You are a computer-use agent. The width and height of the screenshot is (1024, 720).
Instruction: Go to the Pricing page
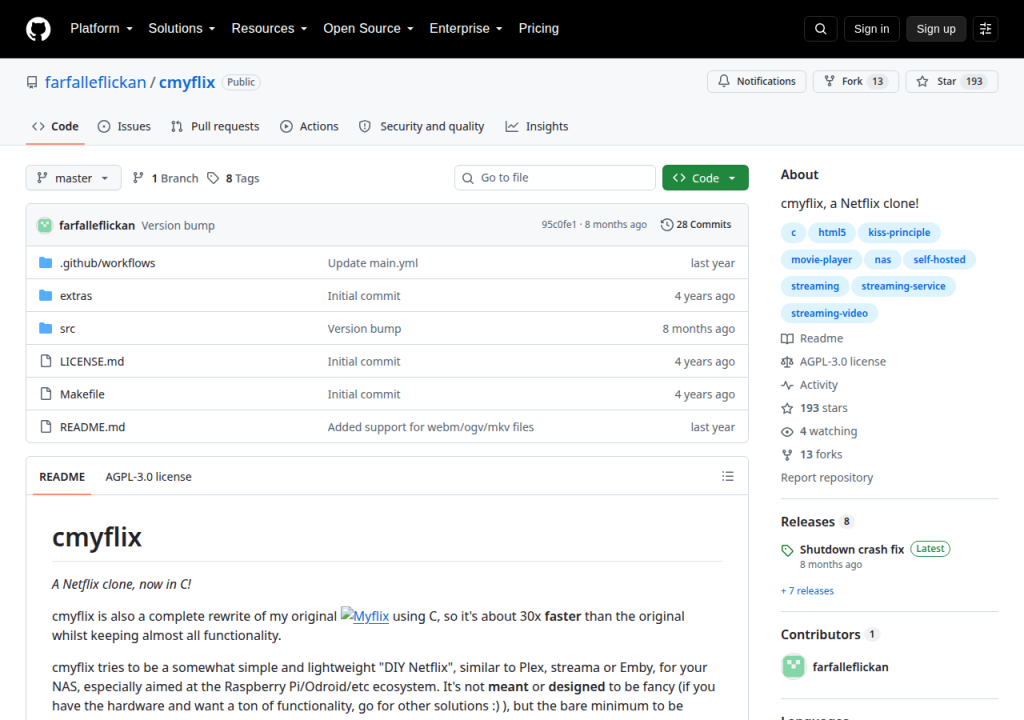pos(539,29)
